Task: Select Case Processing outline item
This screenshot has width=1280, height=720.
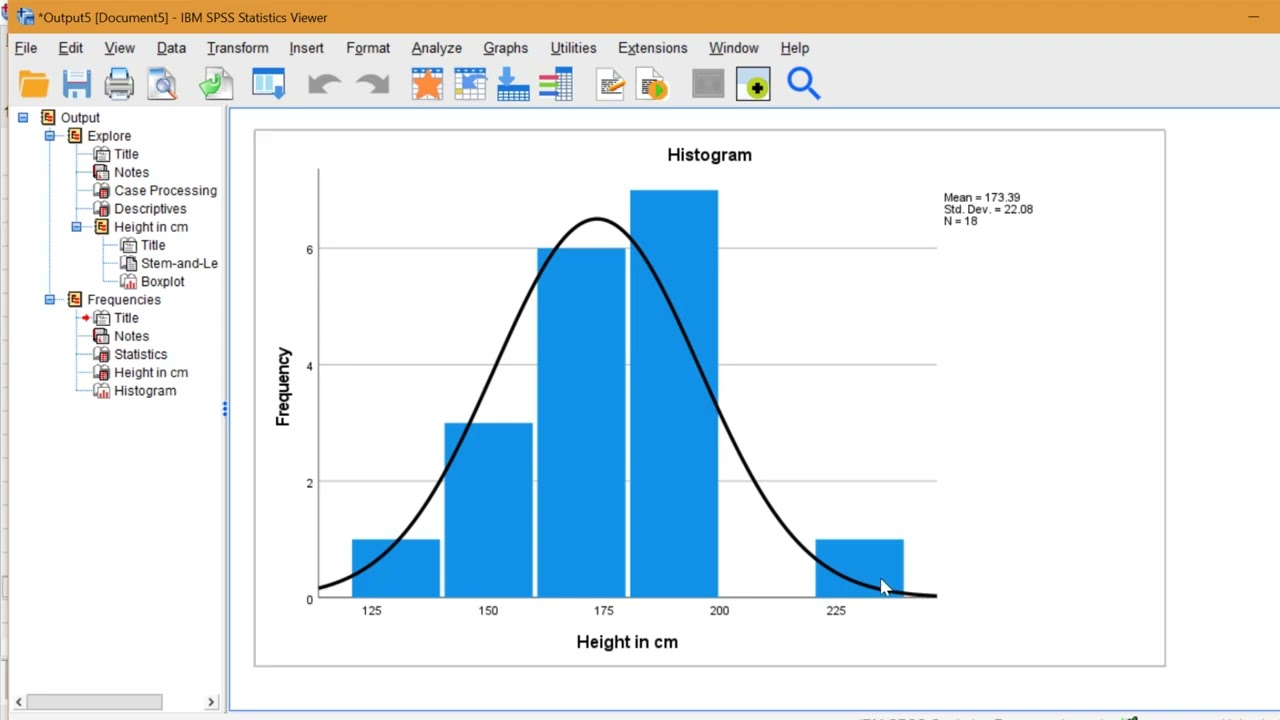Action: coord(165,190)
